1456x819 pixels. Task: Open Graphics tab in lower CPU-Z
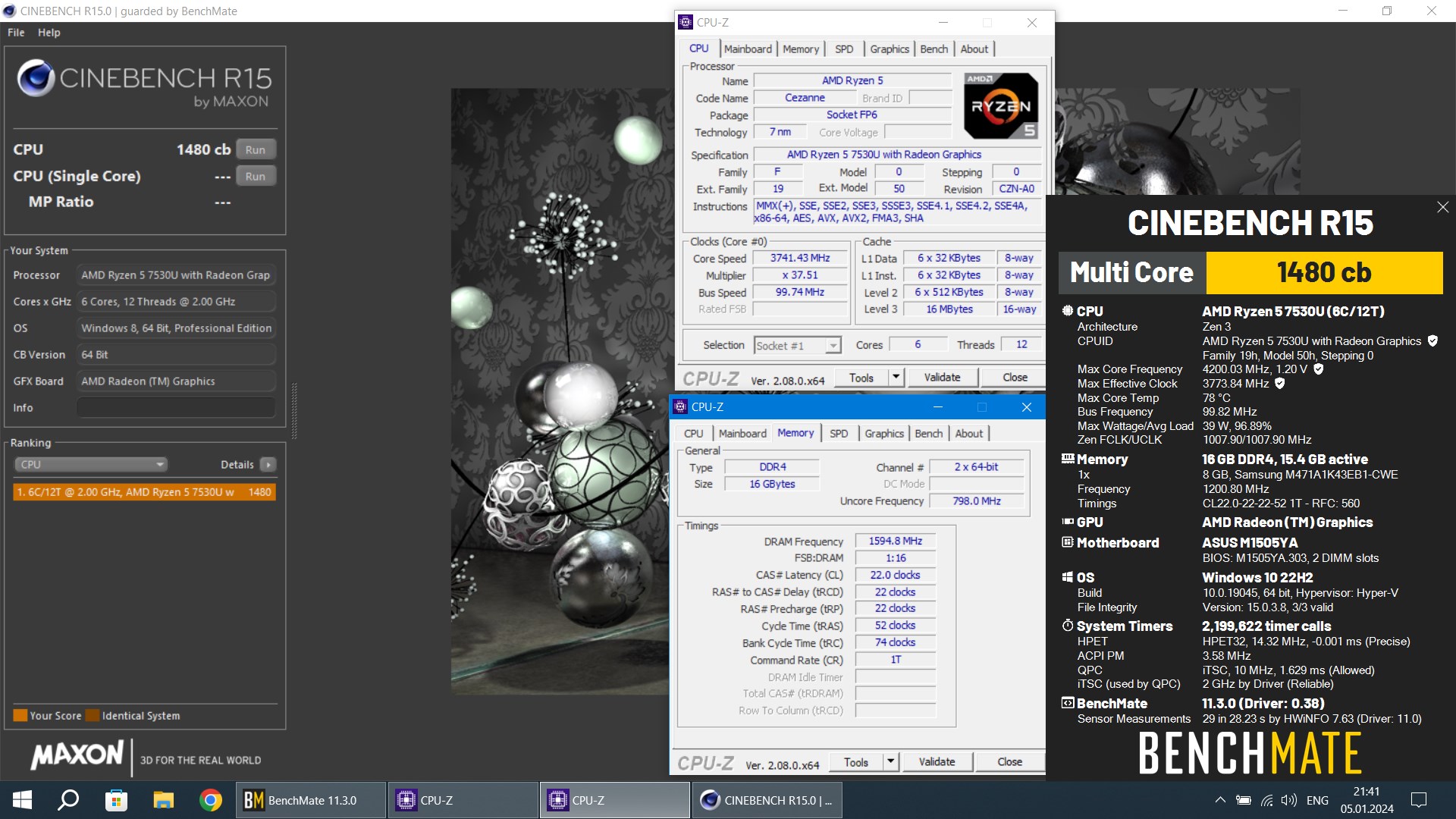[x=884, y=434]
